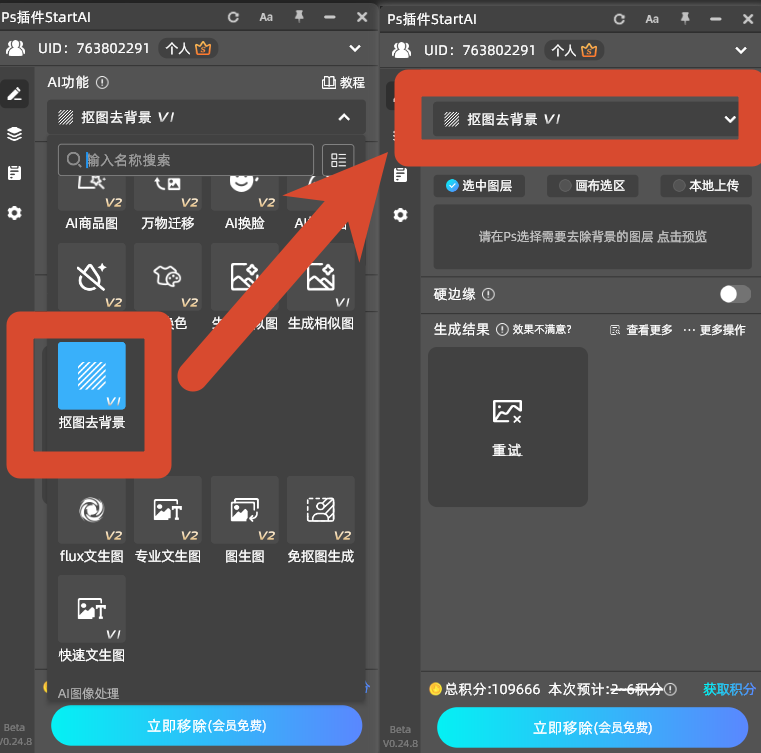Open settings gear in right panel sidebar
This screenshot has height=753, width=761.
coord(400,214)
